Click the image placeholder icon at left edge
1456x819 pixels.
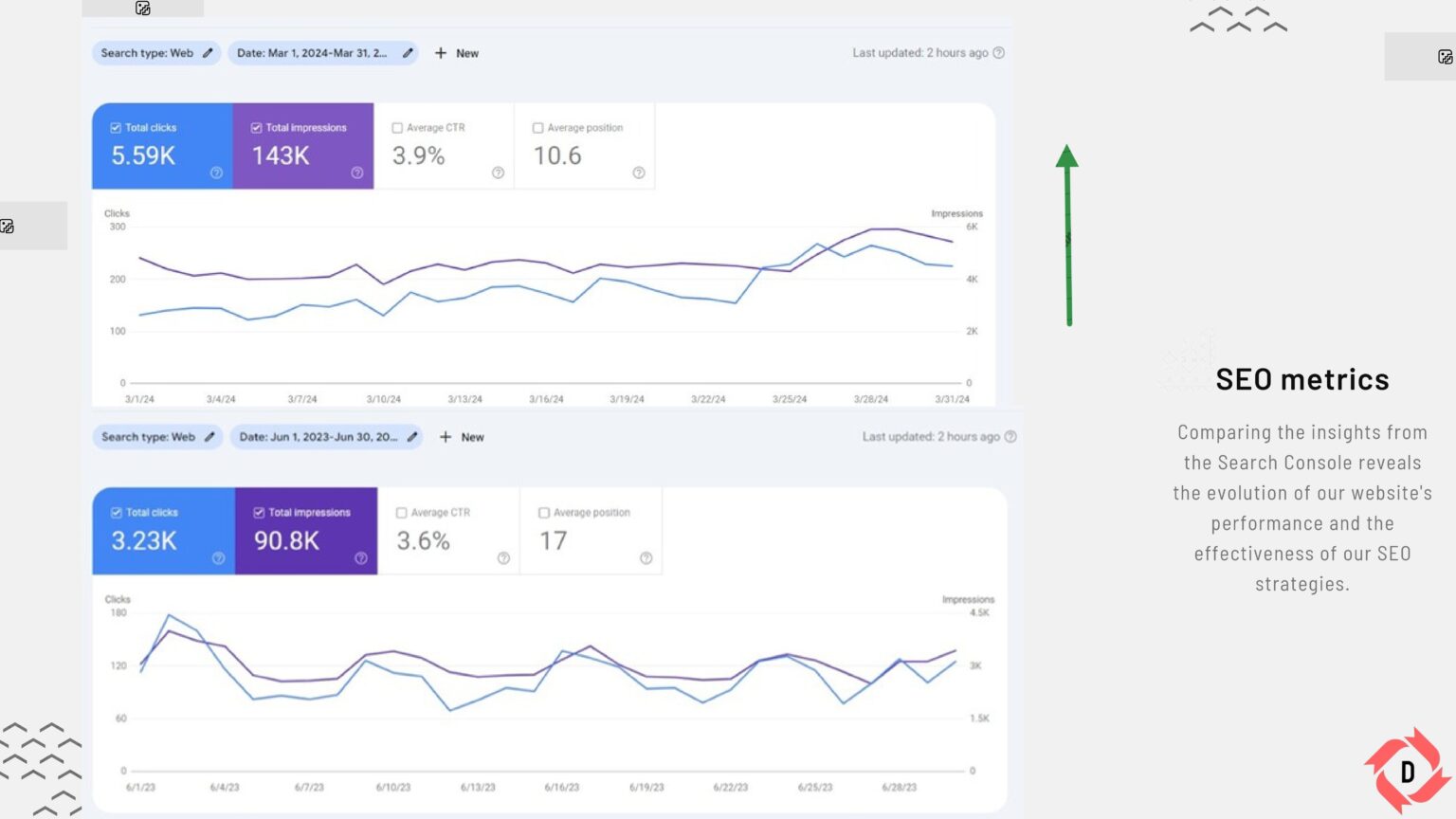tap(7, 226)
